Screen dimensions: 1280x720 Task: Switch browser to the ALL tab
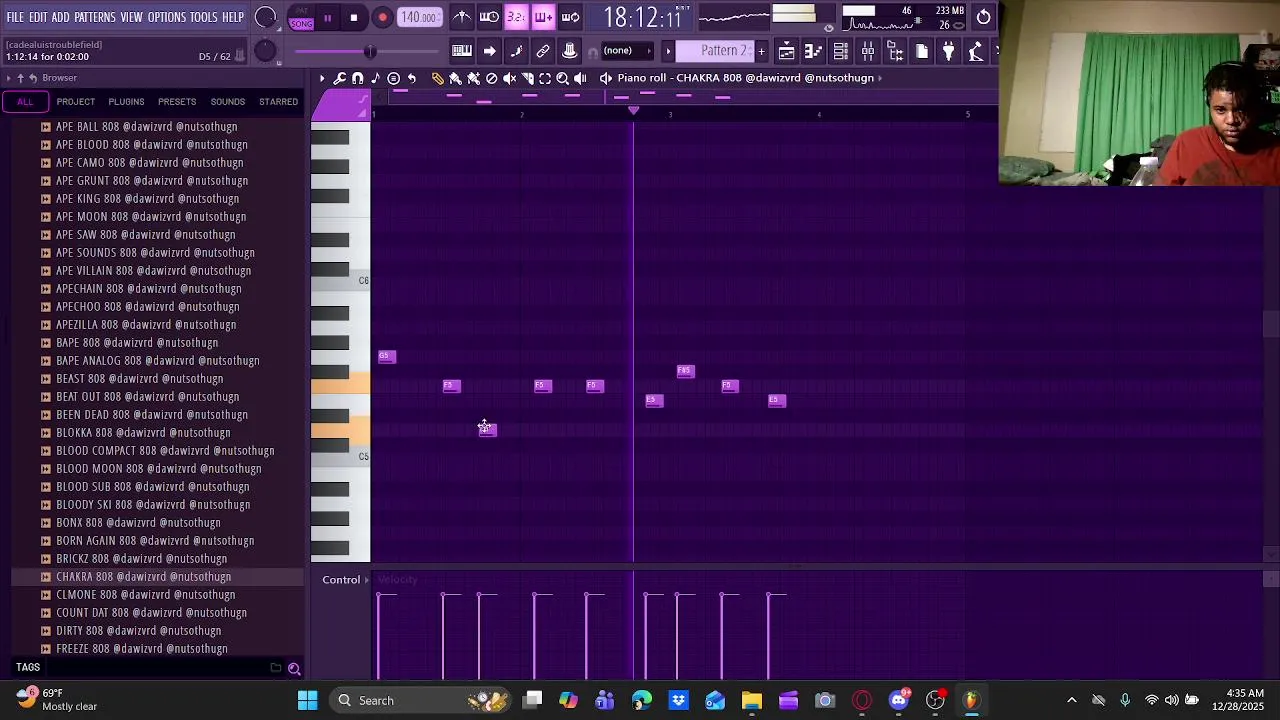pyautogui.click(x=25, y=102)
